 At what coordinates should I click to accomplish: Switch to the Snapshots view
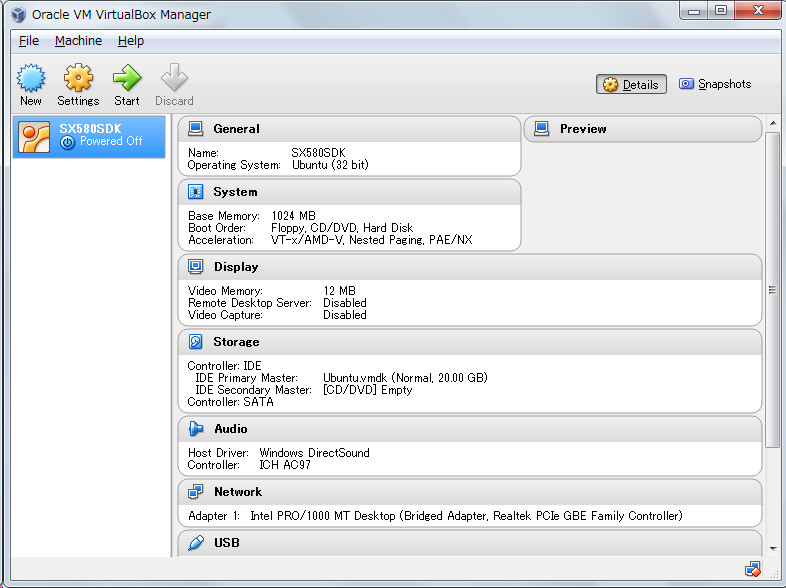(715, 84)
